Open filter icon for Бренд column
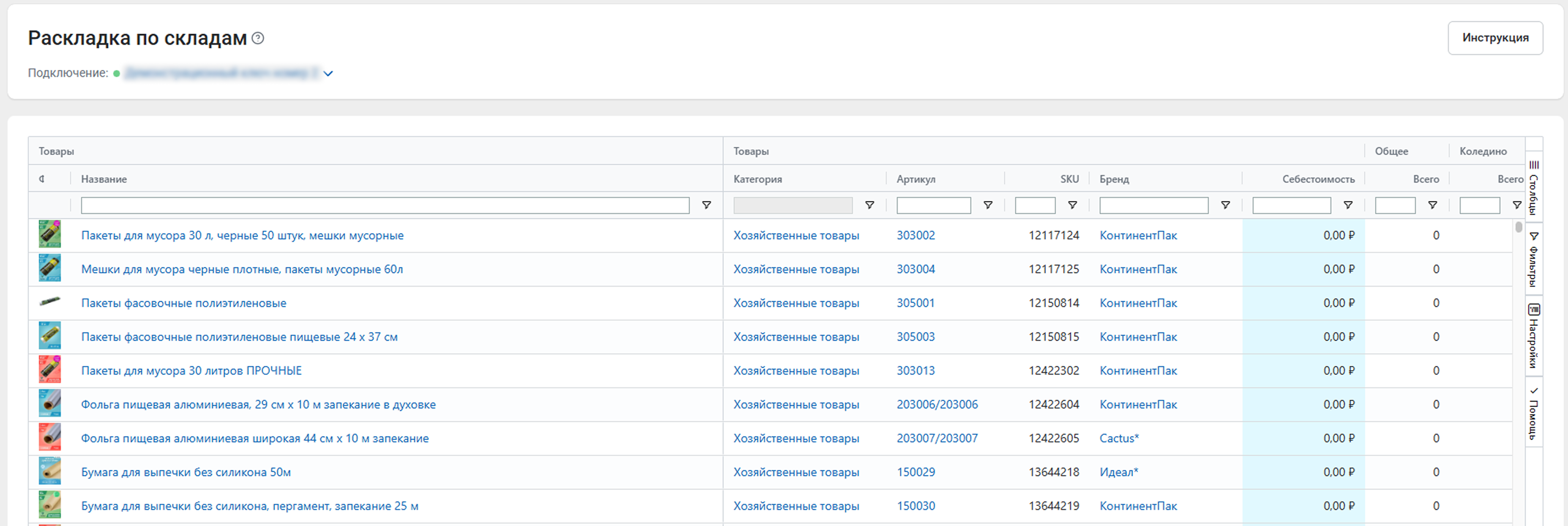 1225,205
